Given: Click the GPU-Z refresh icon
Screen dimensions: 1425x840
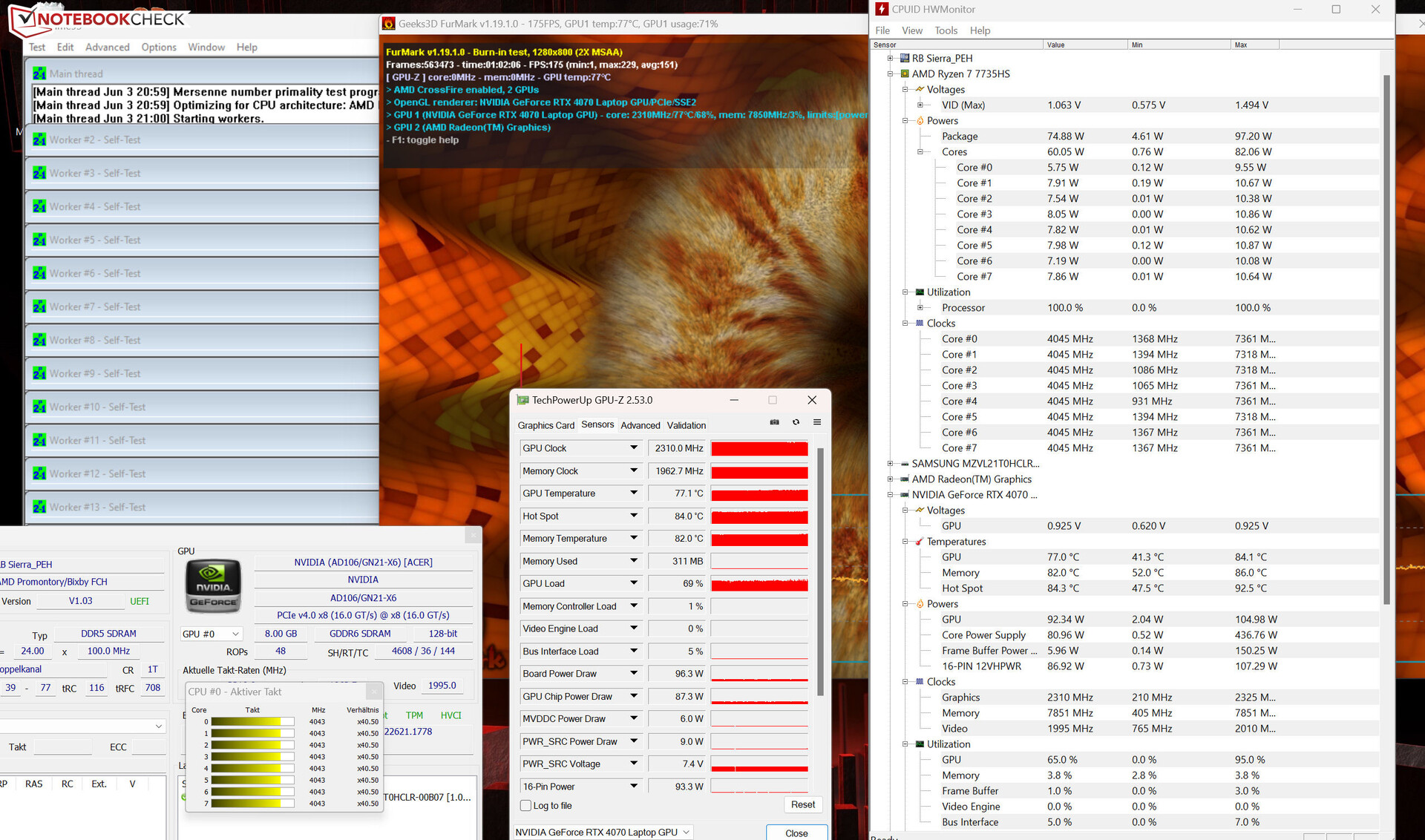Looking at the screenshot, I should click(796, 422).
